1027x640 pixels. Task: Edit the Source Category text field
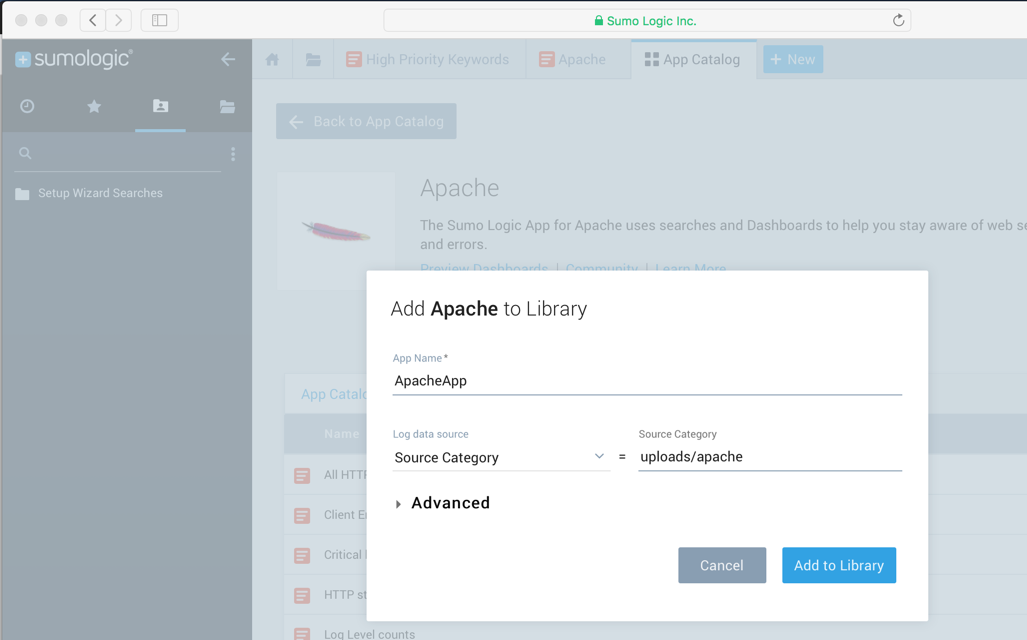click(769, 457)
